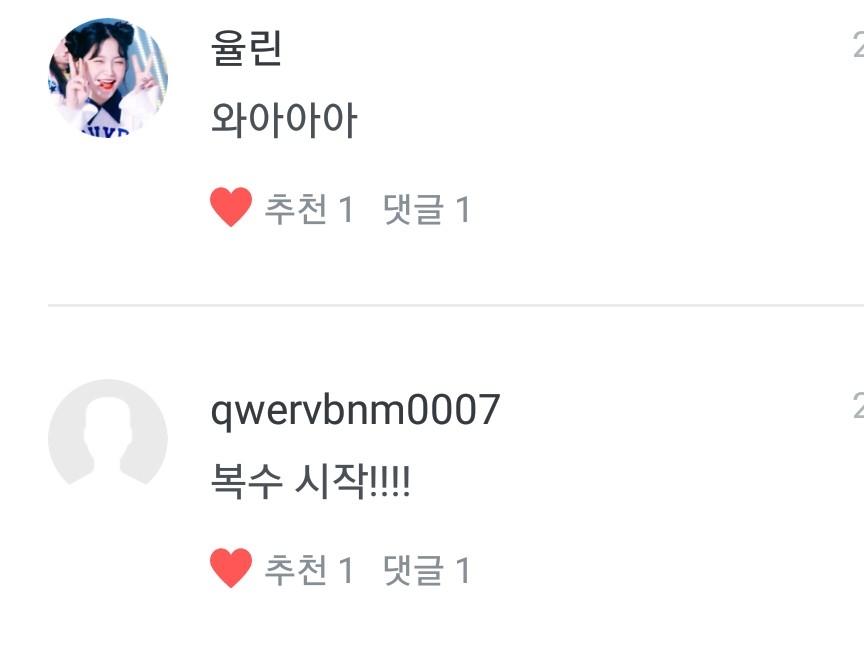Tap the red heart under 율린's comment
The height and width of the screenshot is (648, 864).
click(231, 207)
